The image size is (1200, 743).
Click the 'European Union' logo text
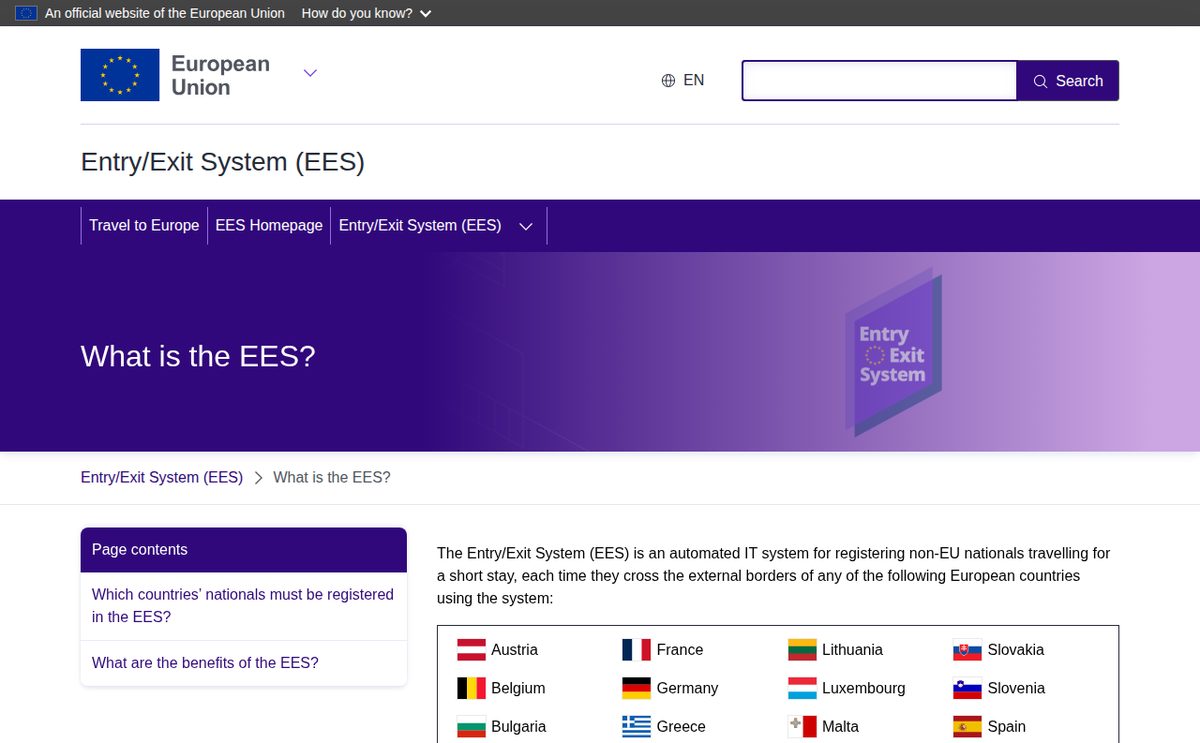[220, 76]
